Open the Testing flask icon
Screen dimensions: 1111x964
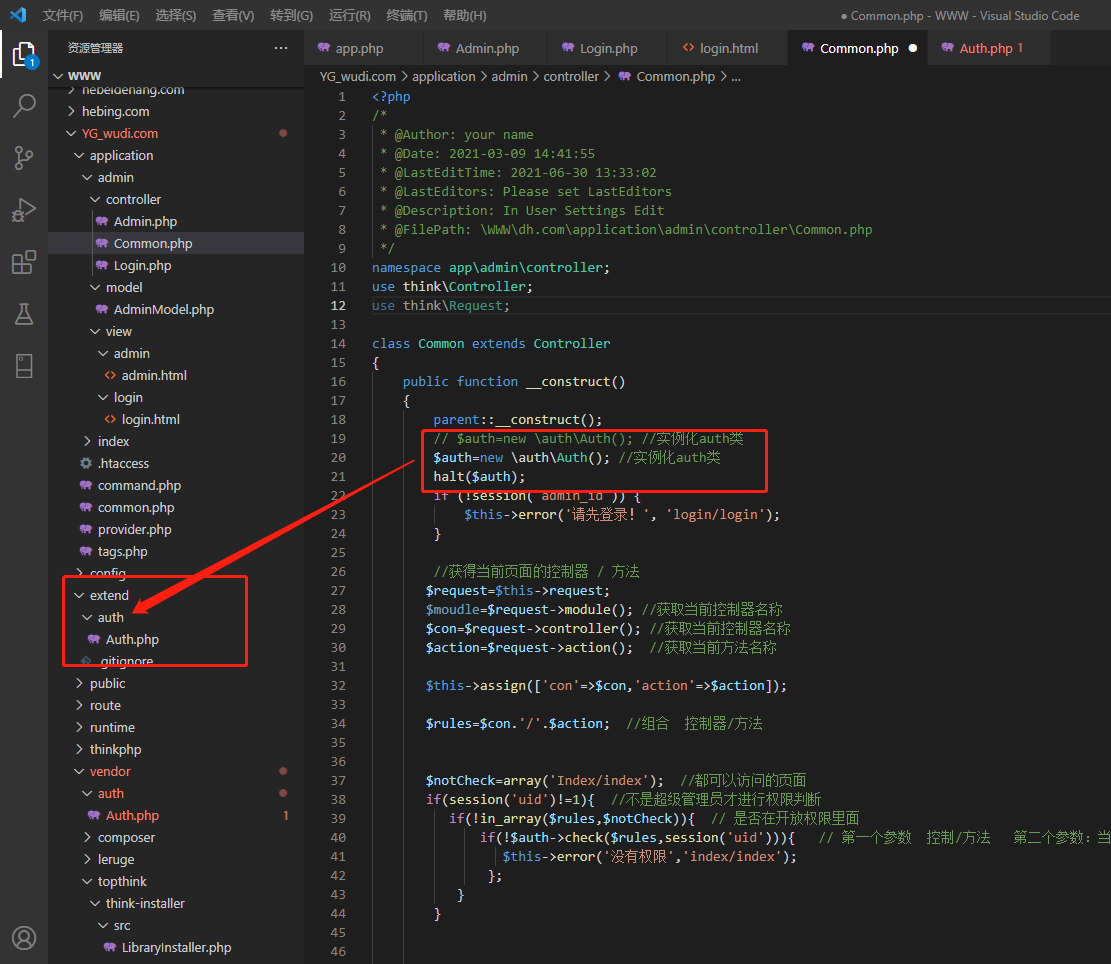point(24,314)
